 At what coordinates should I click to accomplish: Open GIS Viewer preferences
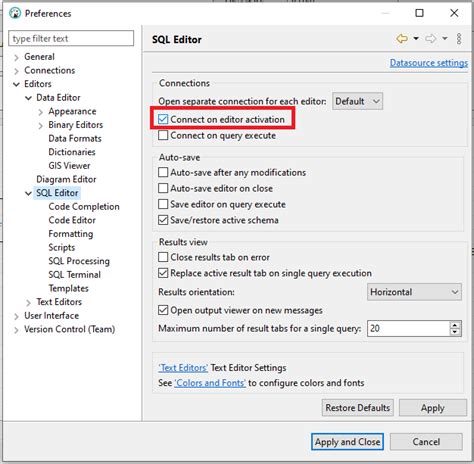[69, 166]
